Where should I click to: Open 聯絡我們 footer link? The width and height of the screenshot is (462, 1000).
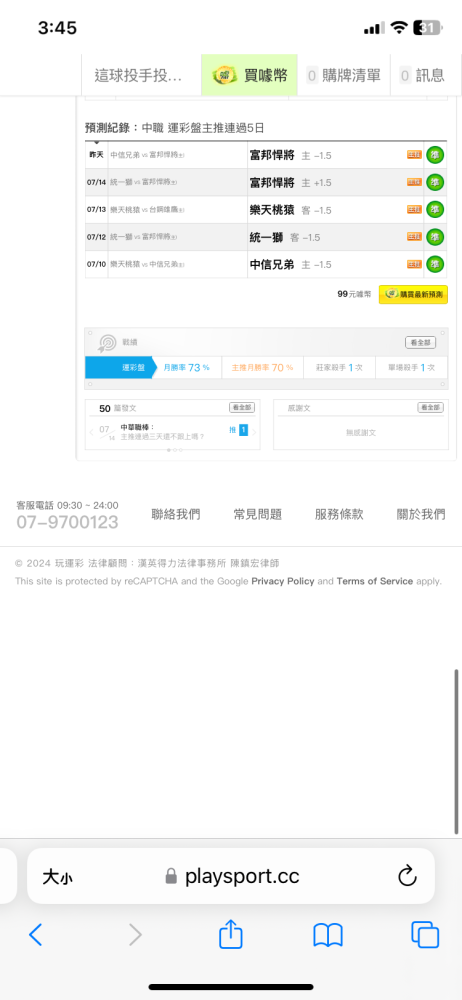point(175,515)
